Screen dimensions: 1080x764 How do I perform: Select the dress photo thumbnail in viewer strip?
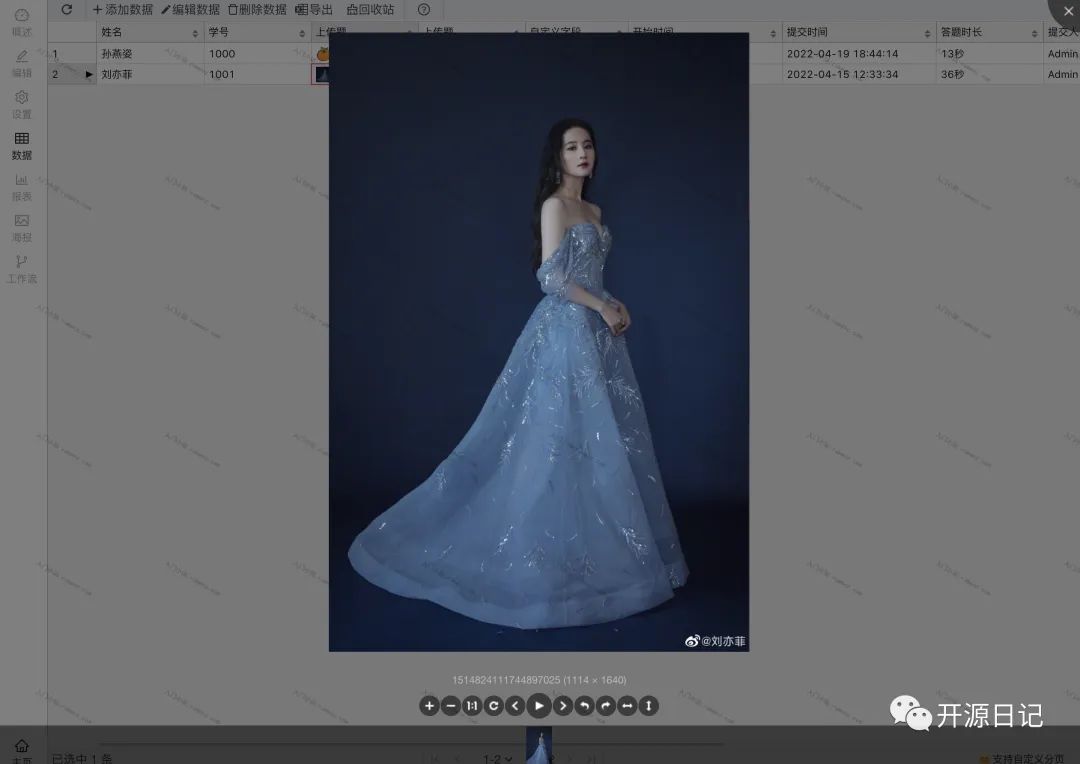[539, 745]
